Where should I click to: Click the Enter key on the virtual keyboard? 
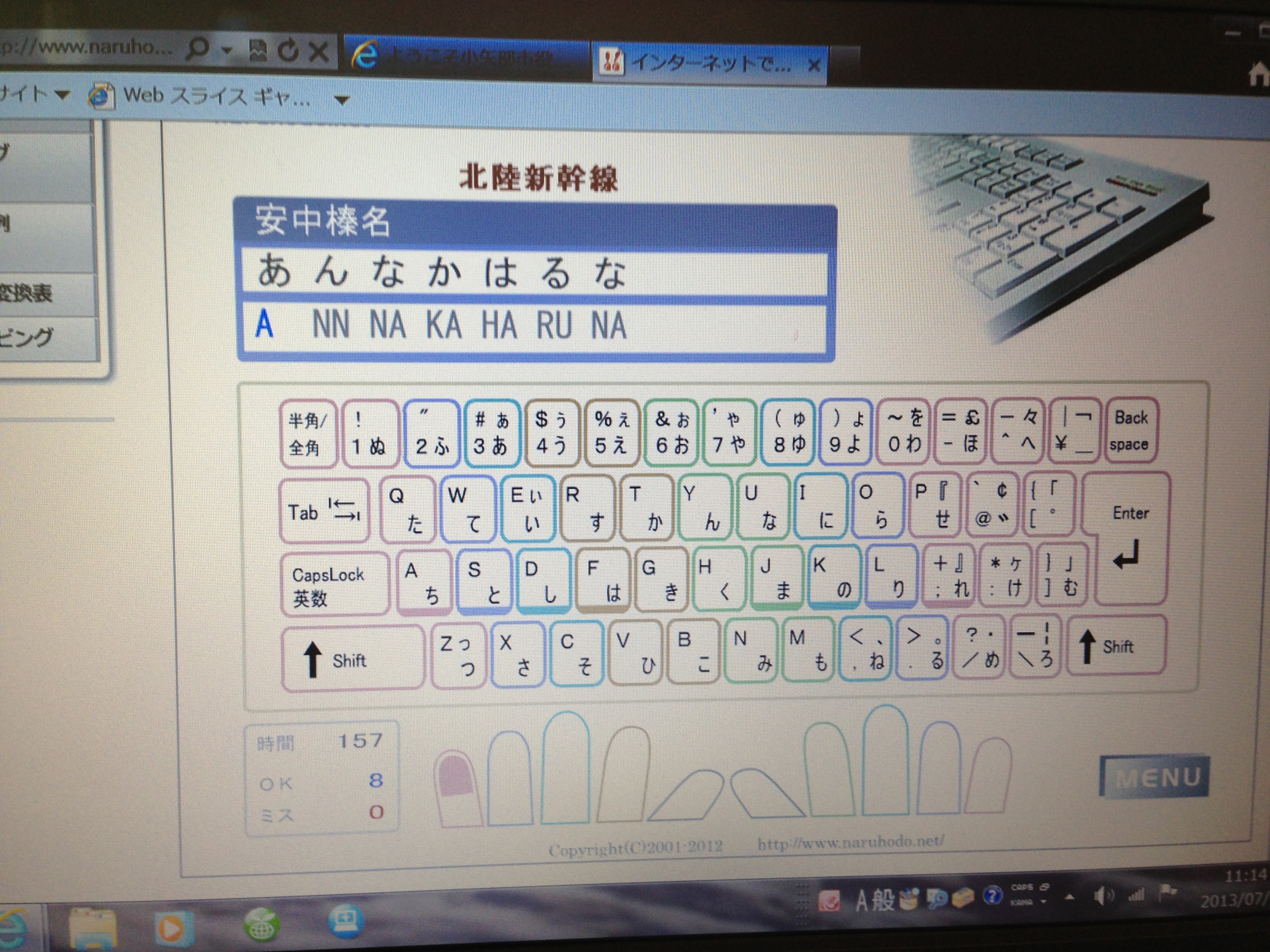coord(1129,539)
